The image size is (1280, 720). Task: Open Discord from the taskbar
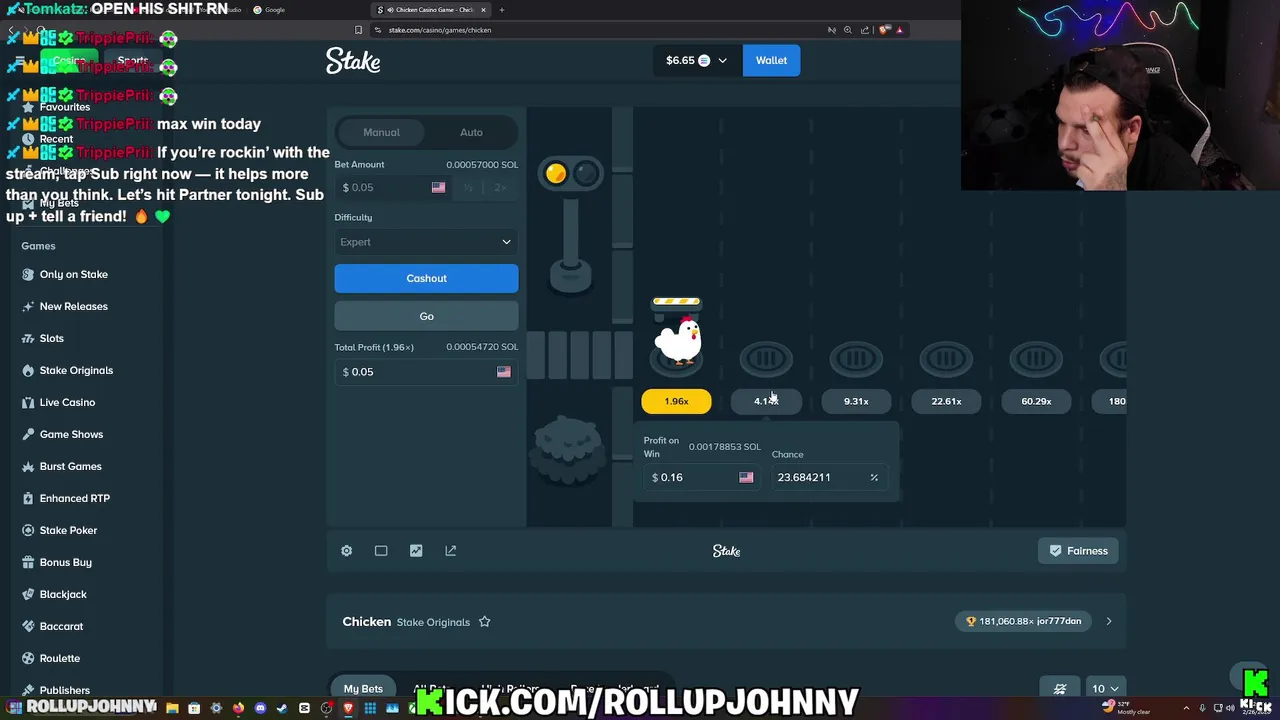point(260,708)
